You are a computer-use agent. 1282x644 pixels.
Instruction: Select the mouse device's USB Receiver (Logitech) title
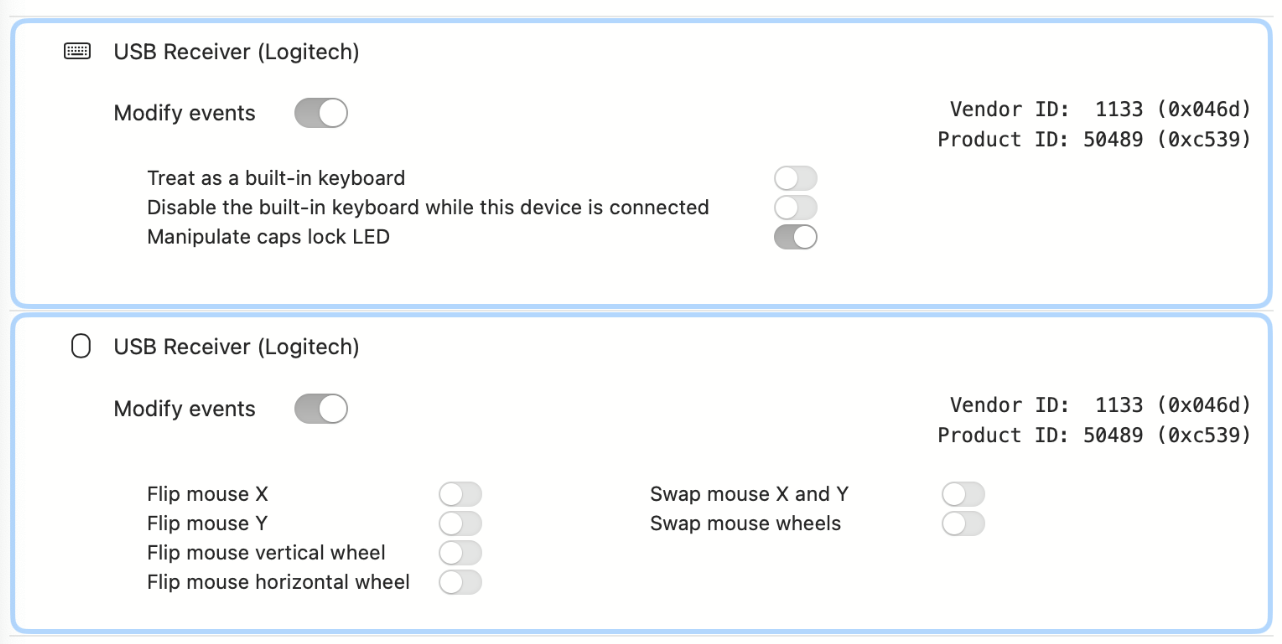pos(236,347)
